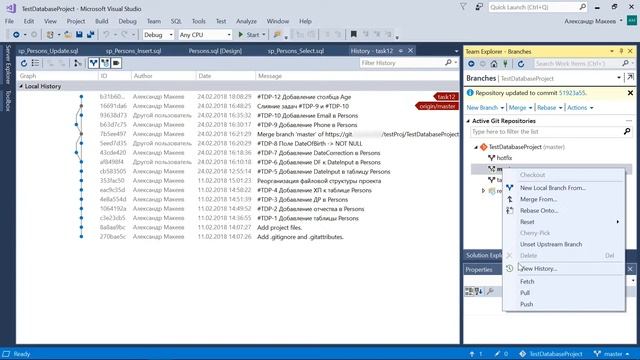Open master branch picker in status bar

[611, 354]
